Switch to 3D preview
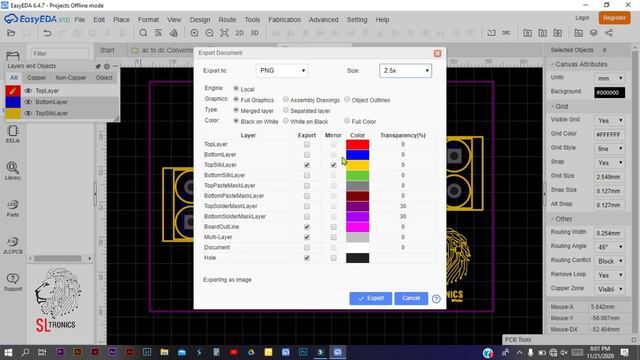The image size is (640, 360). pyautogui.click(x=254, y=33)
